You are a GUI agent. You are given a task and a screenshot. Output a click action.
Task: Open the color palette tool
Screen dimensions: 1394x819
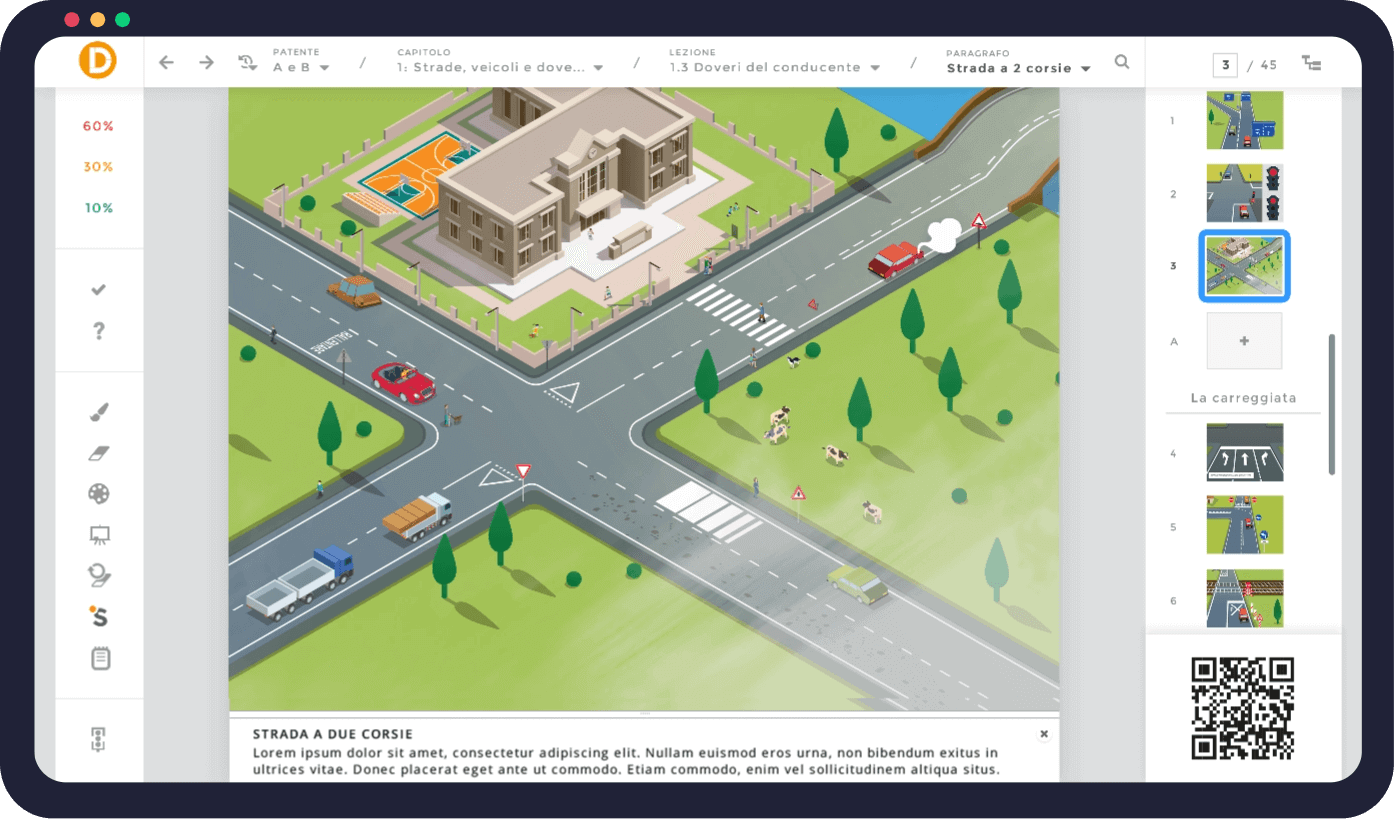[x=99, y=494]
